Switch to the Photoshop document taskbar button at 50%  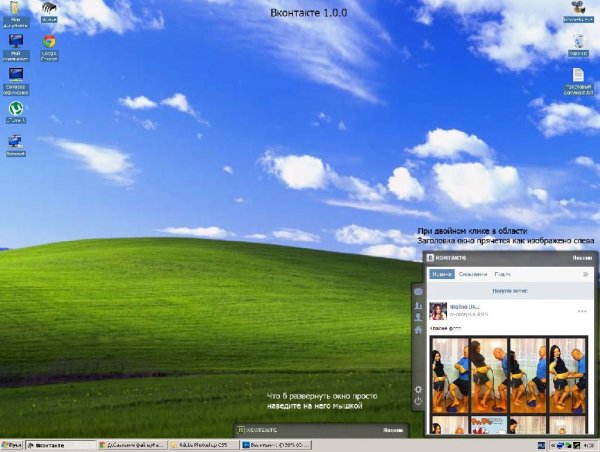(276, 445)
